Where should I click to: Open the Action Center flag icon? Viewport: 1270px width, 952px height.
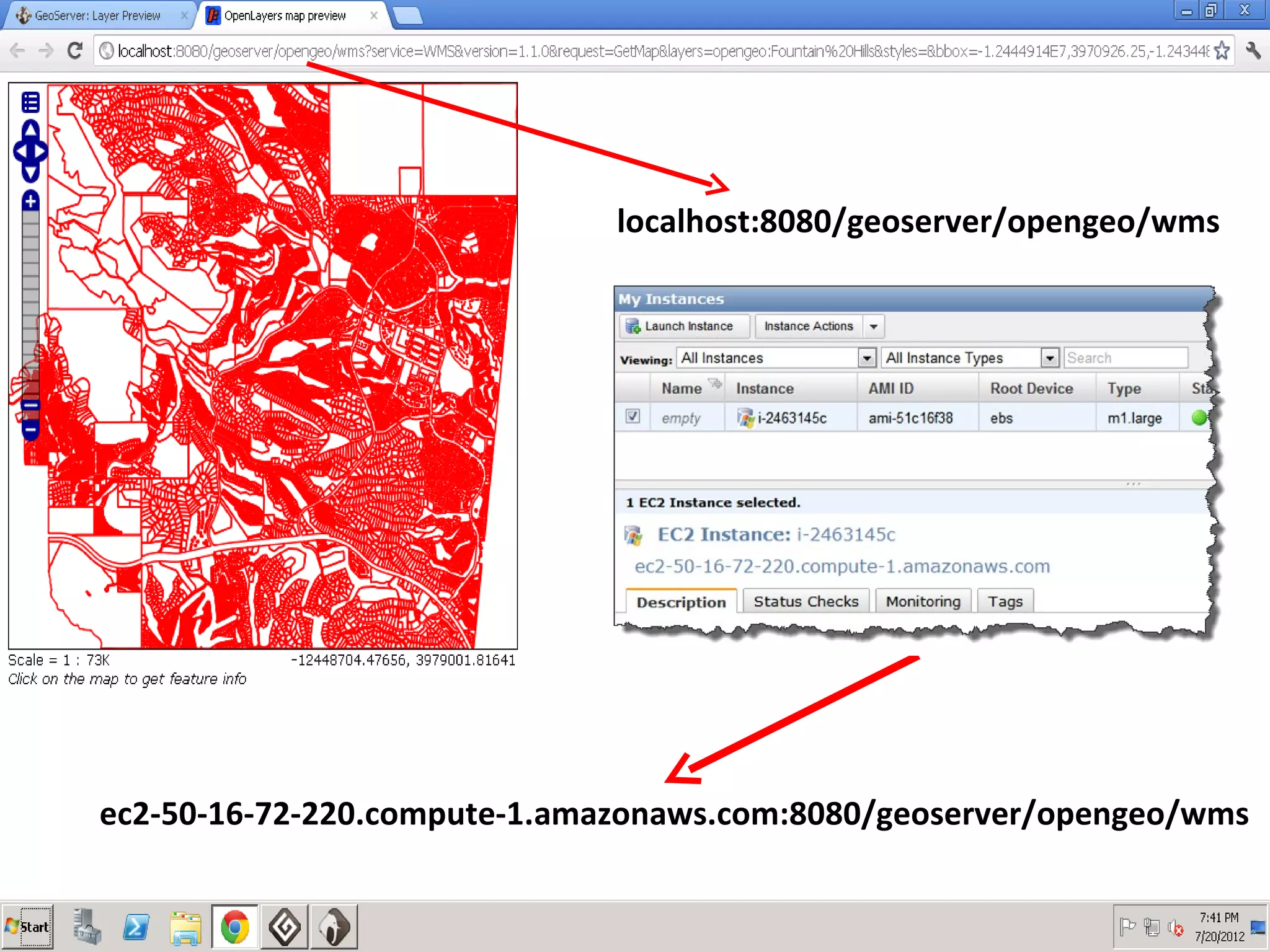[1127, 927]
